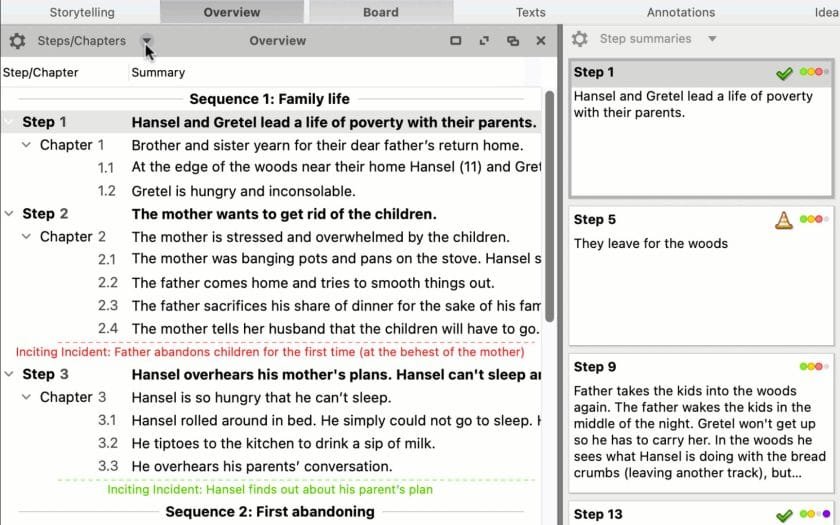Select the Step 5 summary card
840x525 pixels.
(700, 270)
